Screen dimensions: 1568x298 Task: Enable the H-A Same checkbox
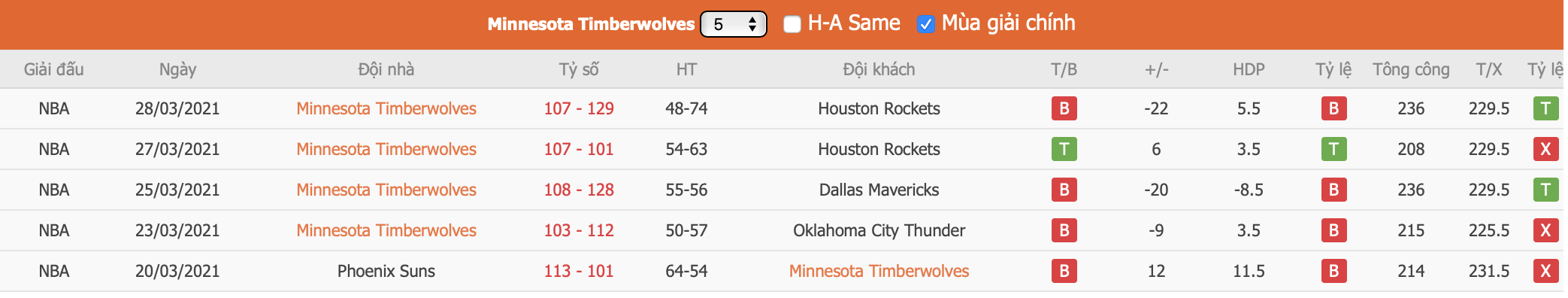[x=792, y=24]
